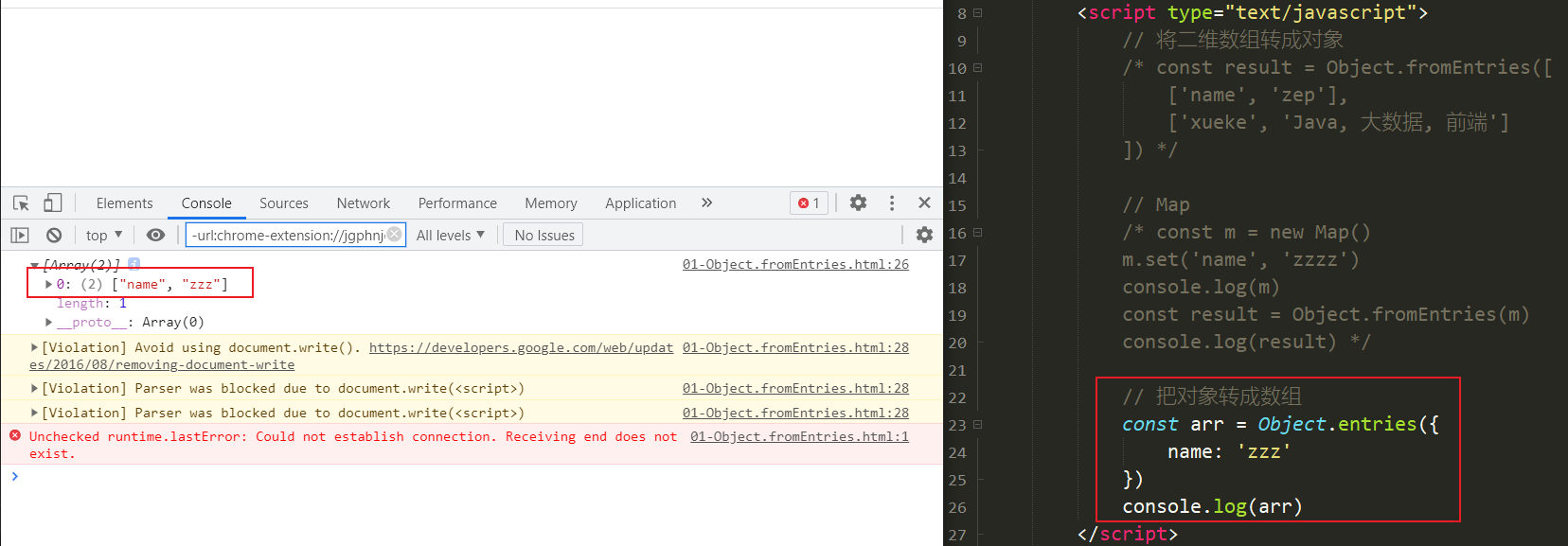The height and width of the screenshot is (546, 1568).
Task: Open the Application tab
Action: [x=641, y=203]
